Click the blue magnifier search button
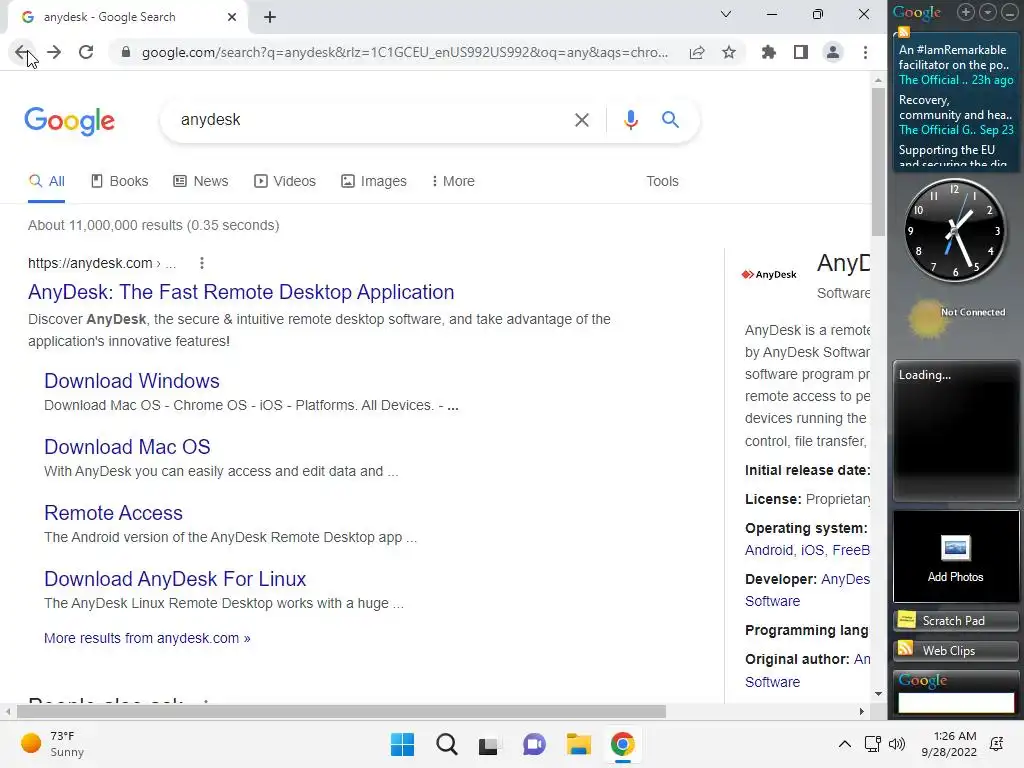The height and width of the screenshot is (768, 1024). [670, 120]
